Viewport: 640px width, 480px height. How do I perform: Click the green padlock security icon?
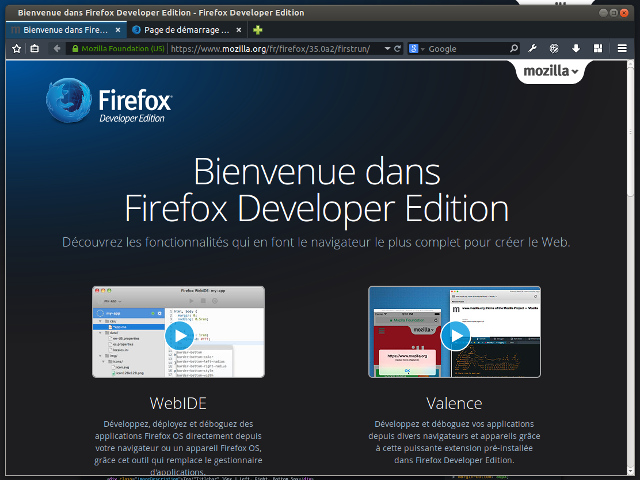tap(75, 49)
